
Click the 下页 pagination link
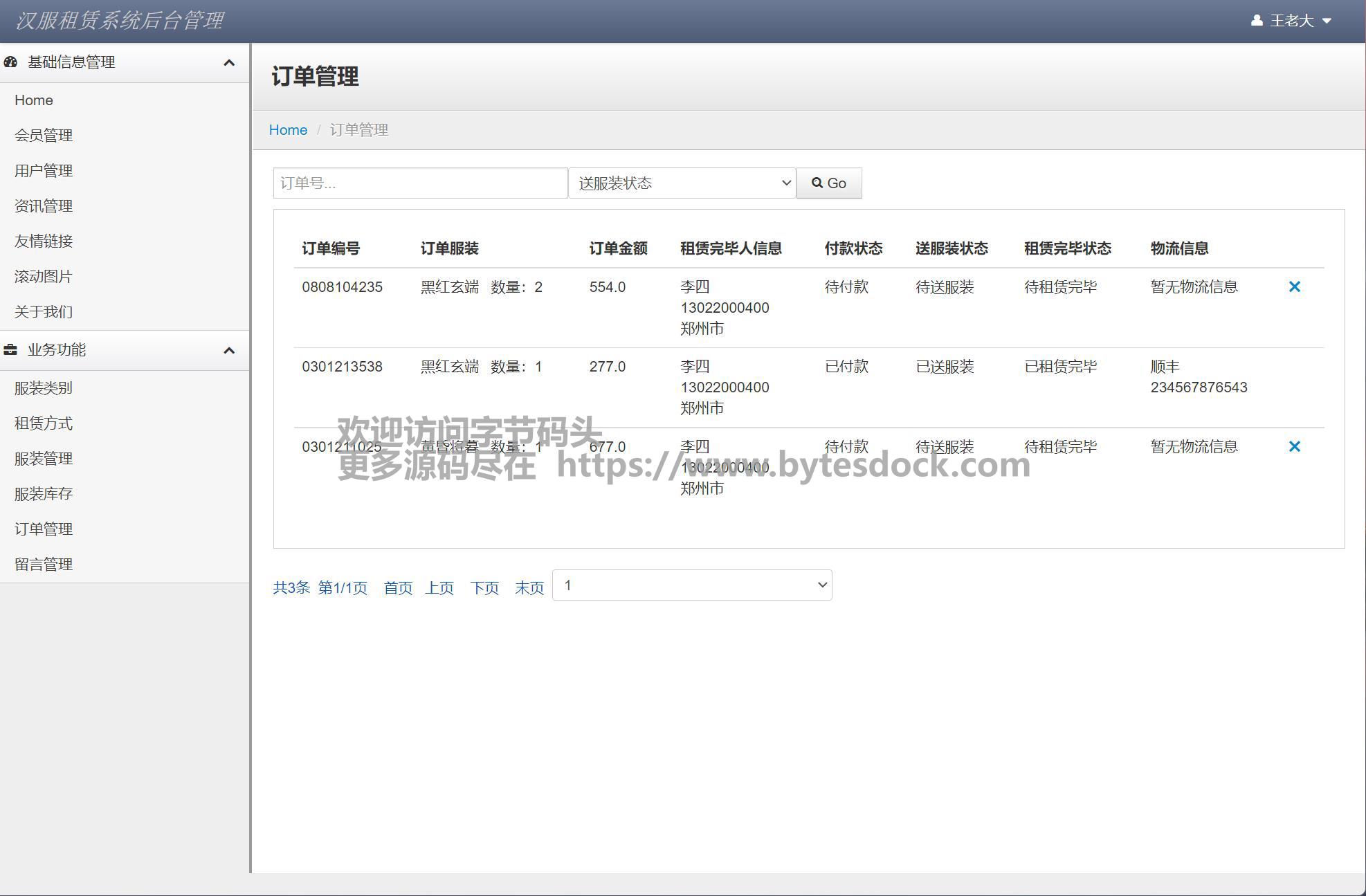[484, 588]
